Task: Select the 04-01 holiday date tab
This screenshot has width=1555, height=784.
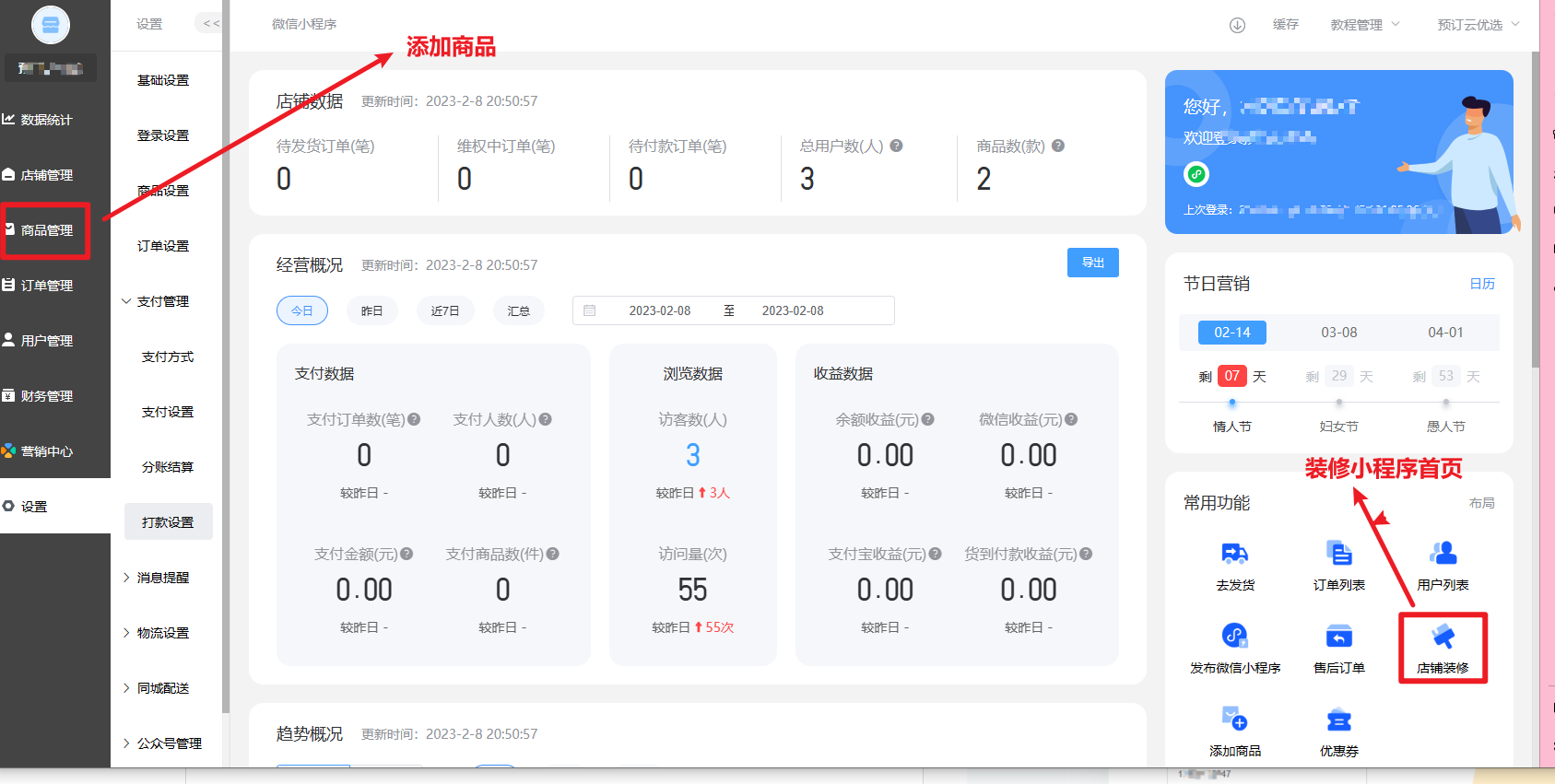Action: pos(1446,333)
